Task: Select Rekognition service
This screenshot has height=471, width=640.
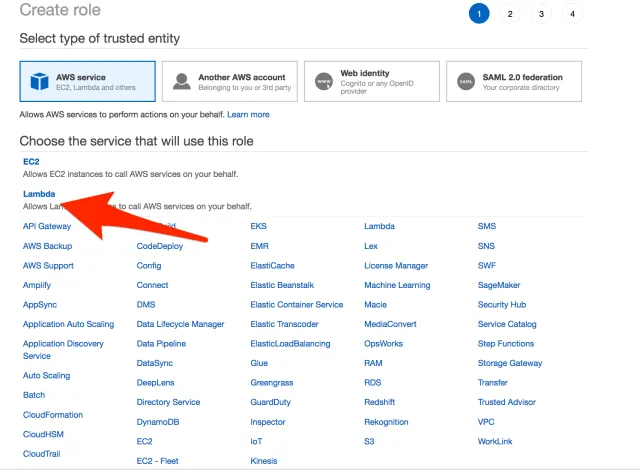Action: pos(386,422)
